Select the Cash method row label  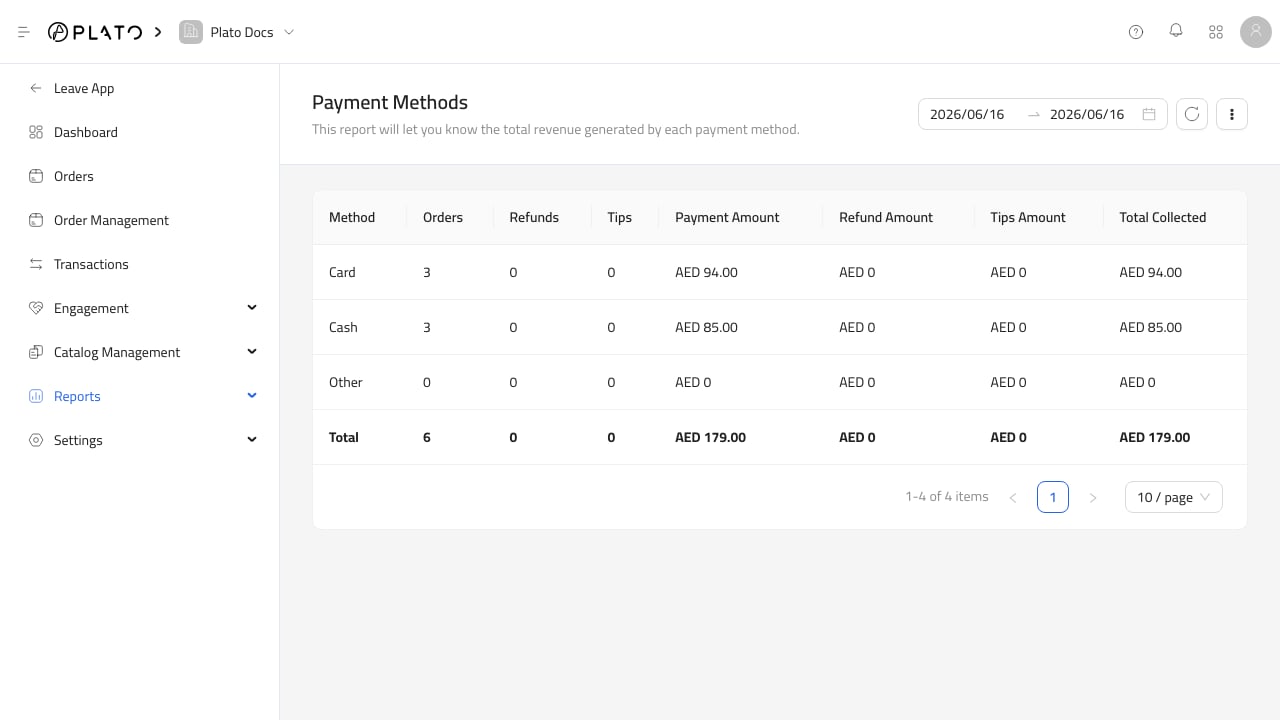tap(343, 327)
